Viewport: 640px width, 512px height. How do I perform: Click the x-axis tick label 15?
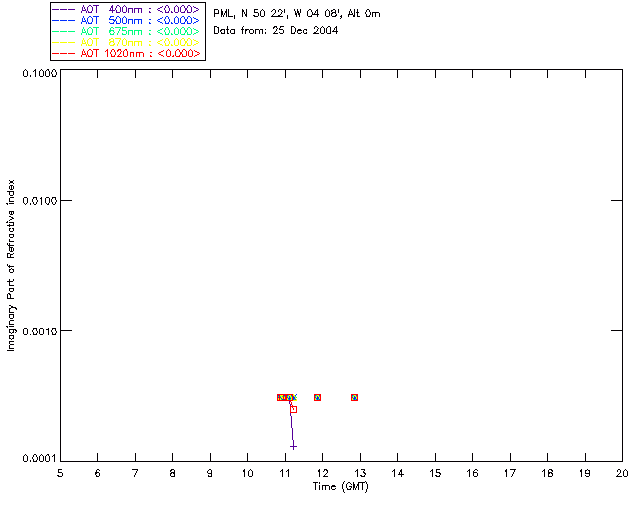[435, 473]
